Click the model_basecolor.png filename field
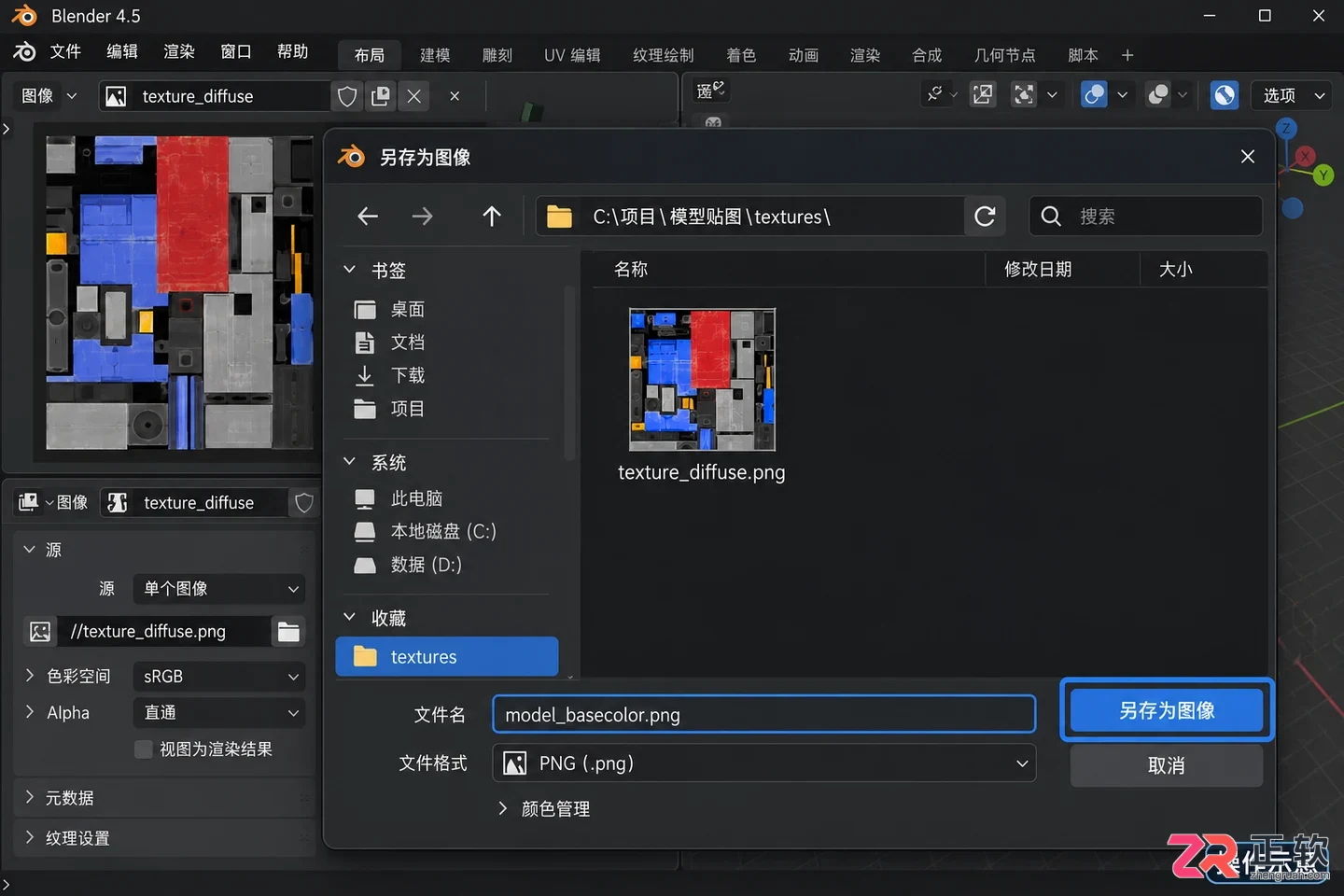Image resolution: width=1344 pixels, height=896 pixels. (763, 715)
